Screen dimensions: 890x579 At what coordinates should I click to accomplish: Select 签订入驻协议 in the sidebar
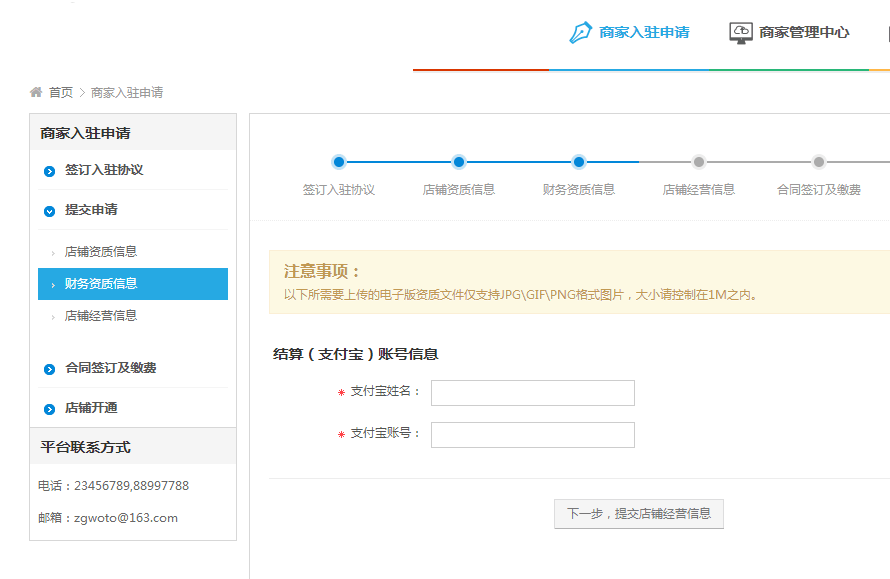click(104, 170)
